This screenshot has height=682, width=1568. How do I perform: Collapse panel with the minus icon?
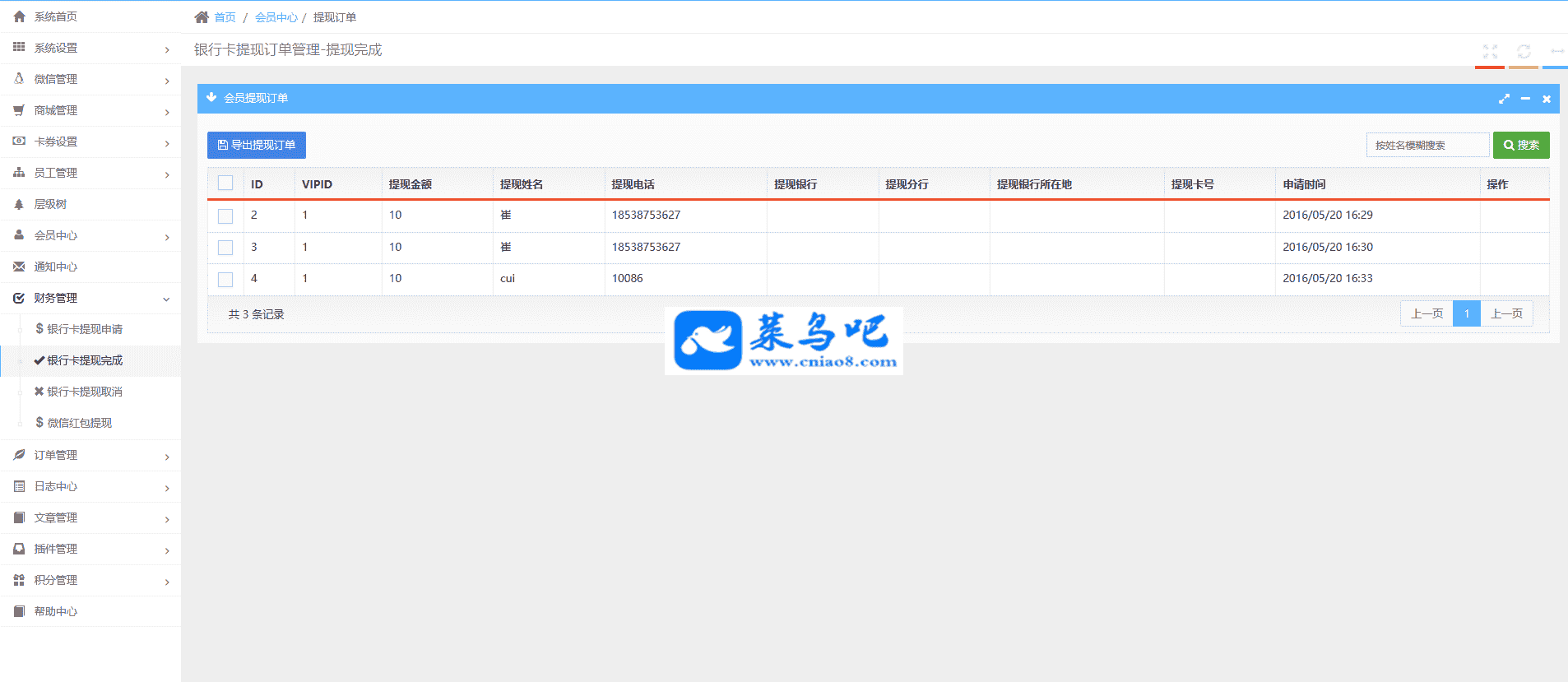tap(1525, 99)
